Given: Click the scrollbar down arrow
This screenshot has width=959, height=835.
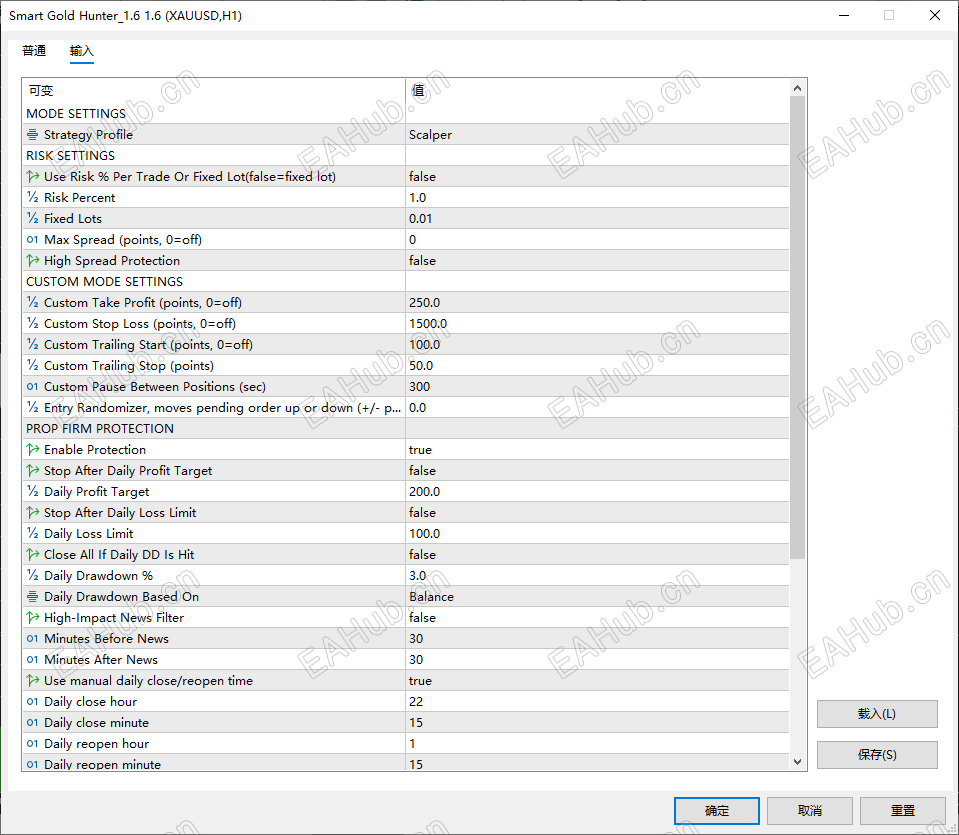Looking at the screenshot, I should pyautogui.click(x=797, y=762).
